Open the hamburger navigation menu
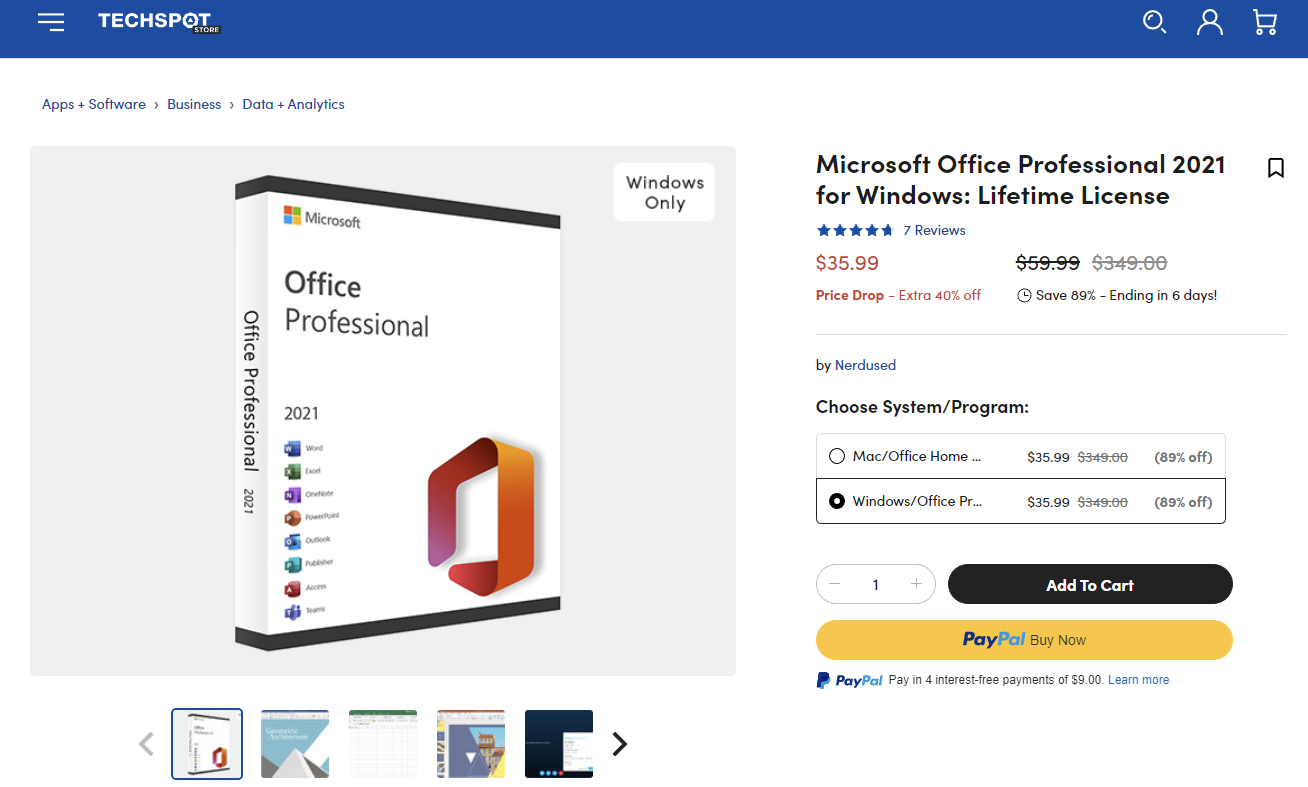Image resolution: width=1308 pixels, height=787 pixels. click(51, 21)
